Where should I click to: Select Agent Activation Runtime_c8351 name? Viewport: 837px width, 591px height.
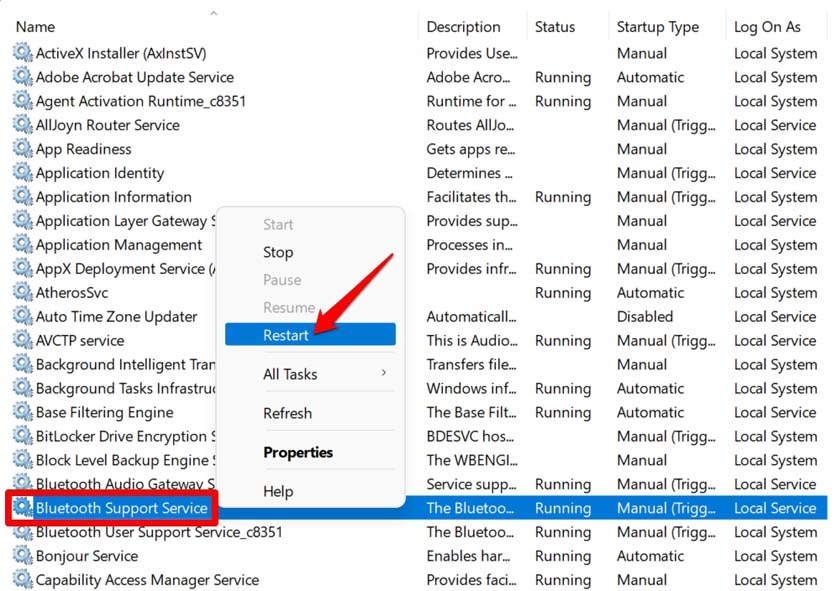pos(141,101)
